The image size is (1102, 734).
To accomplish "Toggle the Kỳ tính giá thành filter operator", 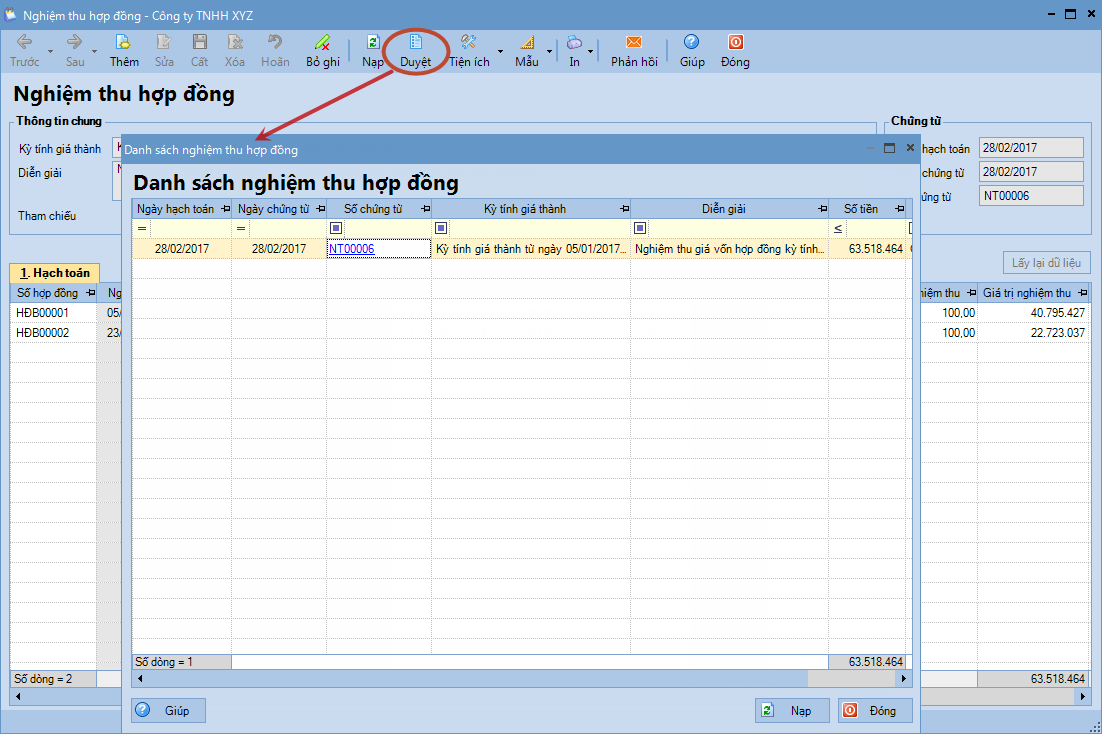I will click(441, 228).
